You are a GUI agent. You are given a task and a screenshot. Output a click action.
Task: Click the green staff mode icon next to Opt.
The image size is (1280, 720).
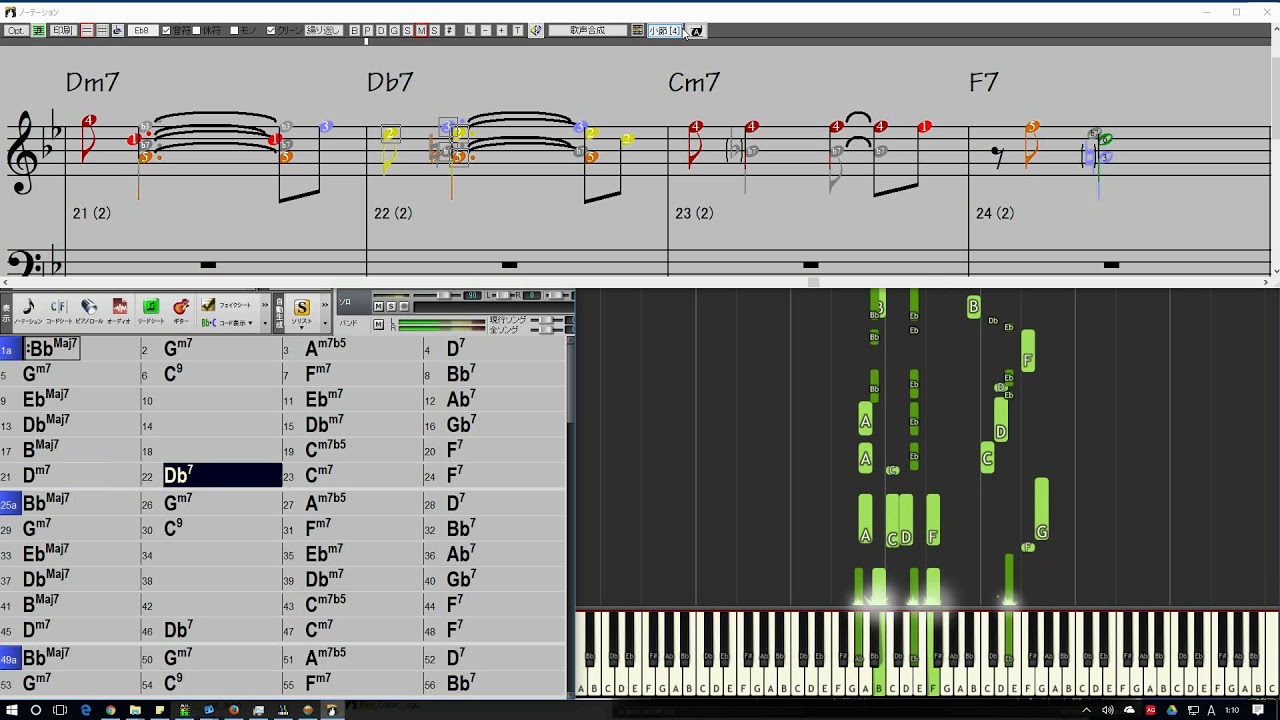38,31
